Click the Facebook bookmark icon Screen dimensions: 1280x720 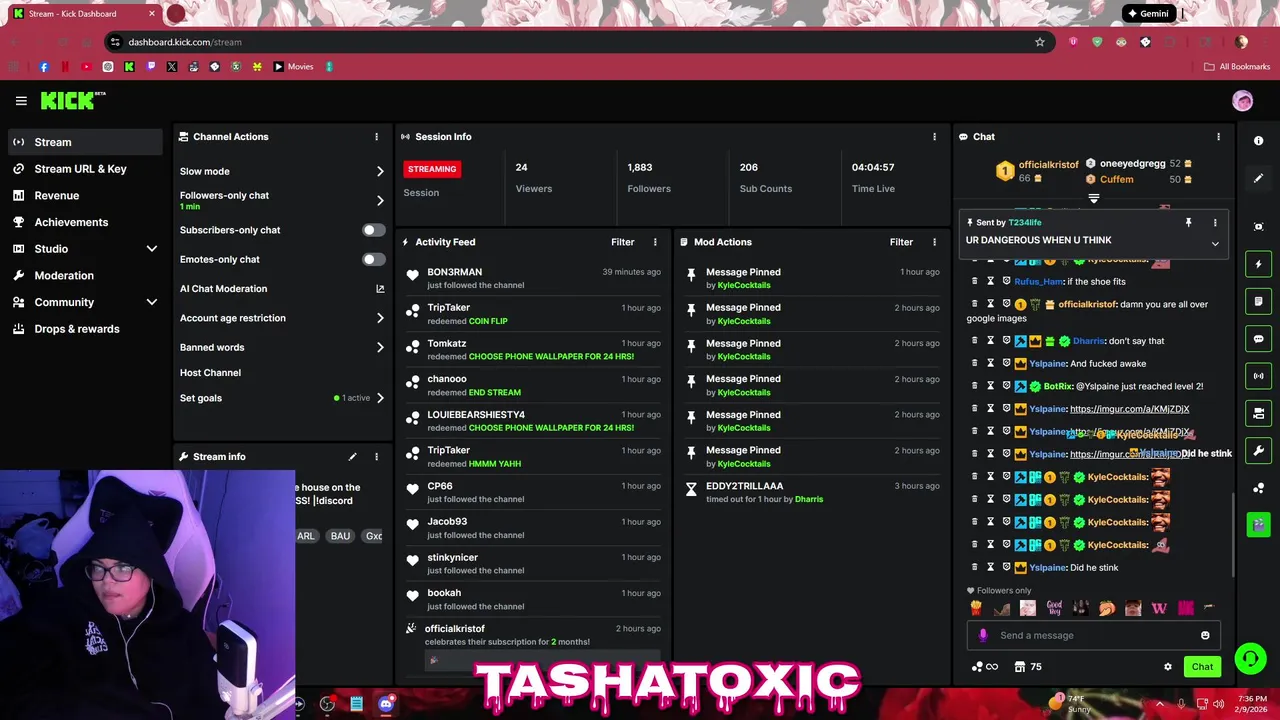point(43,67)
